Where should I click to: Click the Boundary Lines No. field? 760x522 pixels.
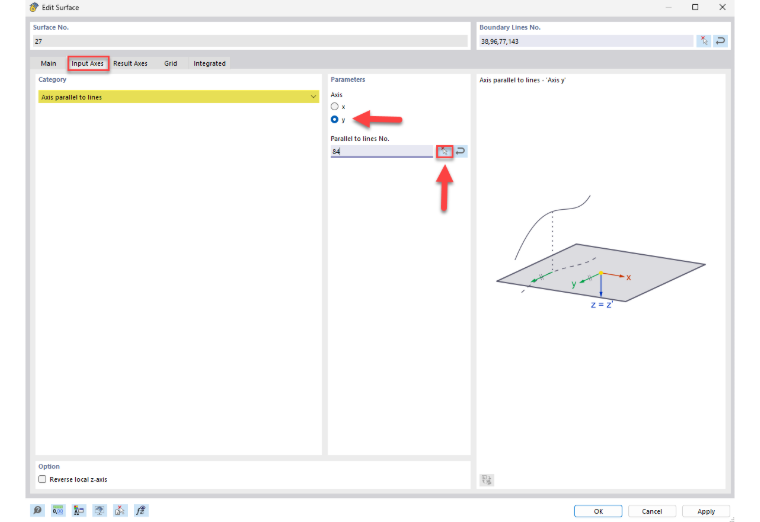[586, 41]
